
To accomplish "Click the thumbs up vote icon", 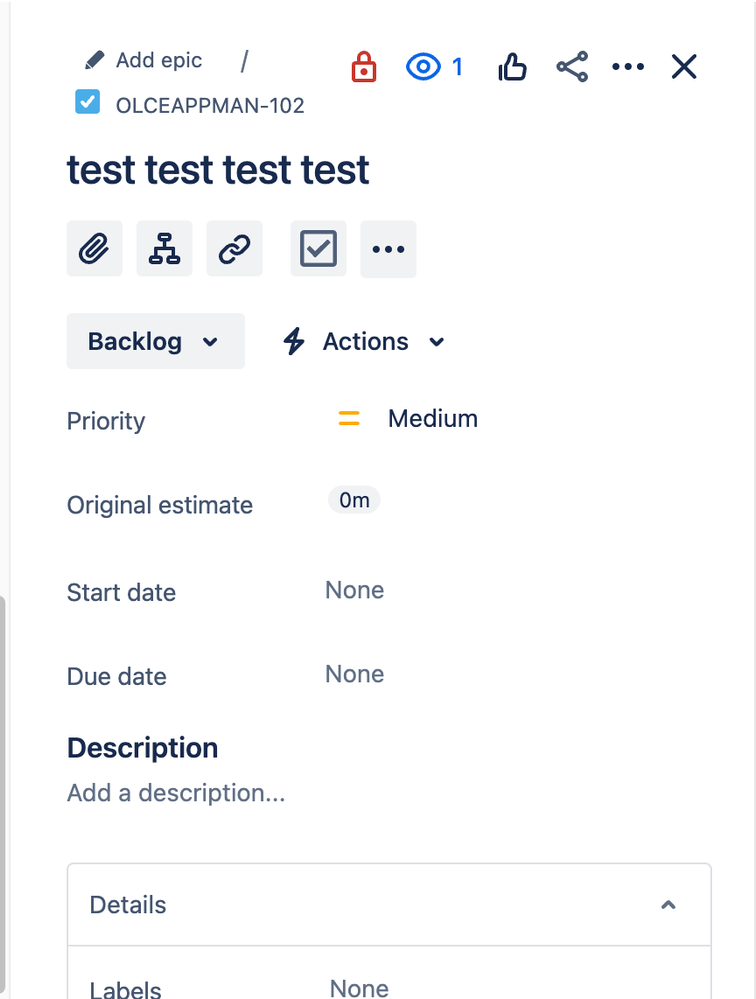I will [x=512, y=67].
